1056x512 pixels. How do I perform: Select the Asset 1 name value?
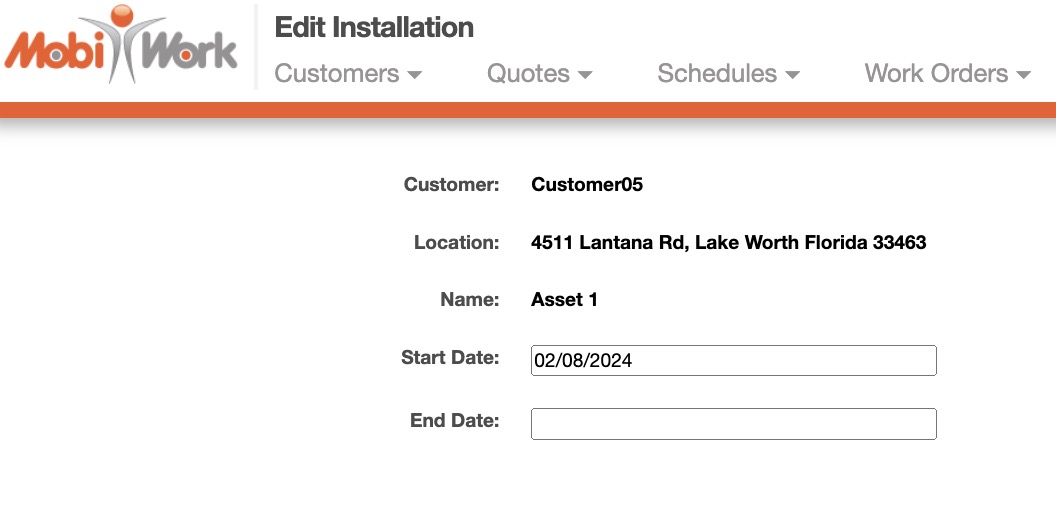(564, 300)
